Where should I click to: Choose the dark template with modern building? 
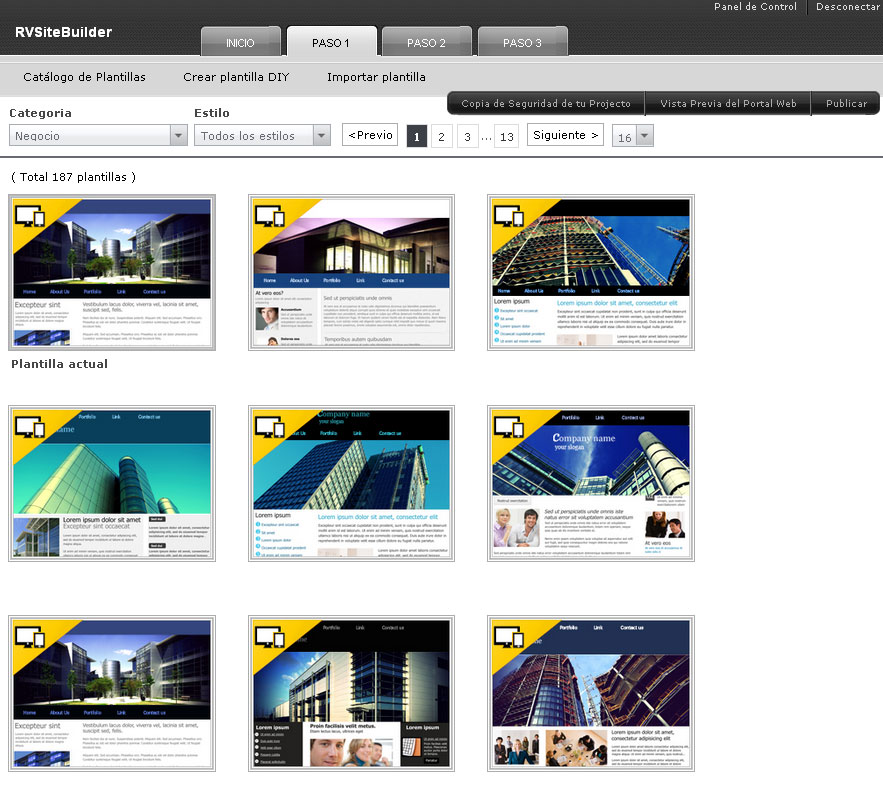[x=351, y=694]
